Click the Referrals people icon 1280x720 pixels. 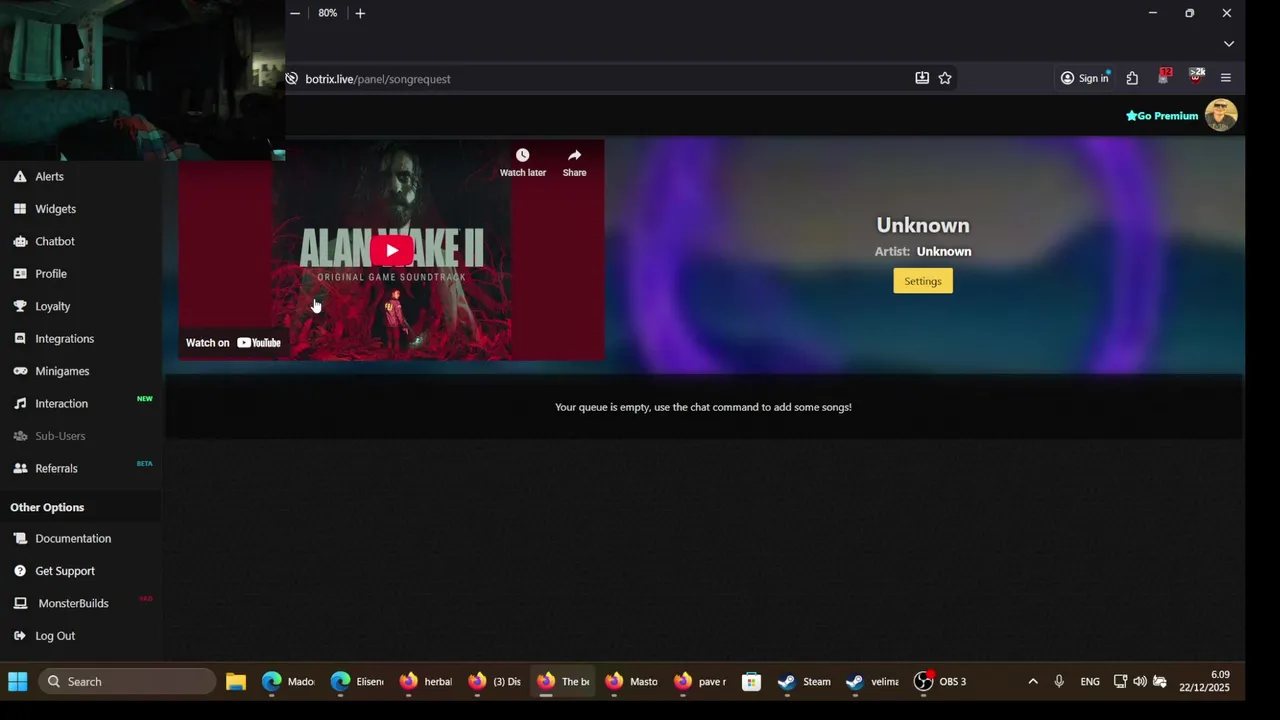[20, 468]
